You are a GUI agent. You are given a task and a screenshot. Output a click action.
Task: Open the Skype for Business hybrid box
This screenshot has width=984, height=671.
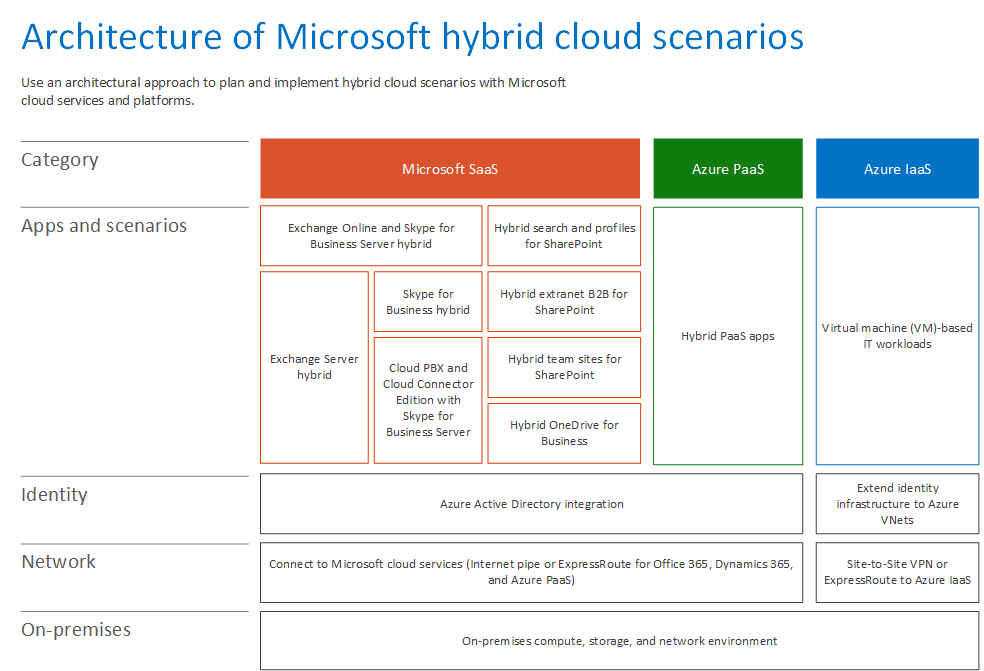428,302
